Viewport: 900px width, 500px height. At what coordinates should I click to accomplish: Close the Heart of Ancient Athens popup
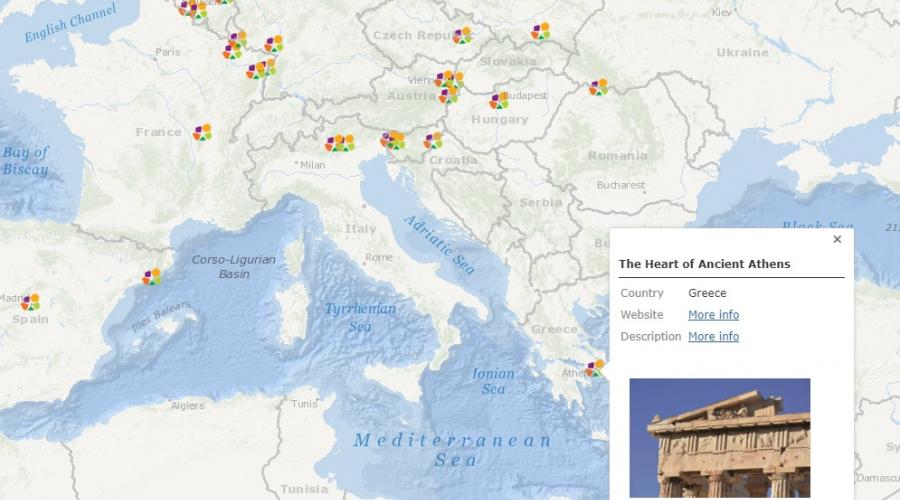(837, 239)
